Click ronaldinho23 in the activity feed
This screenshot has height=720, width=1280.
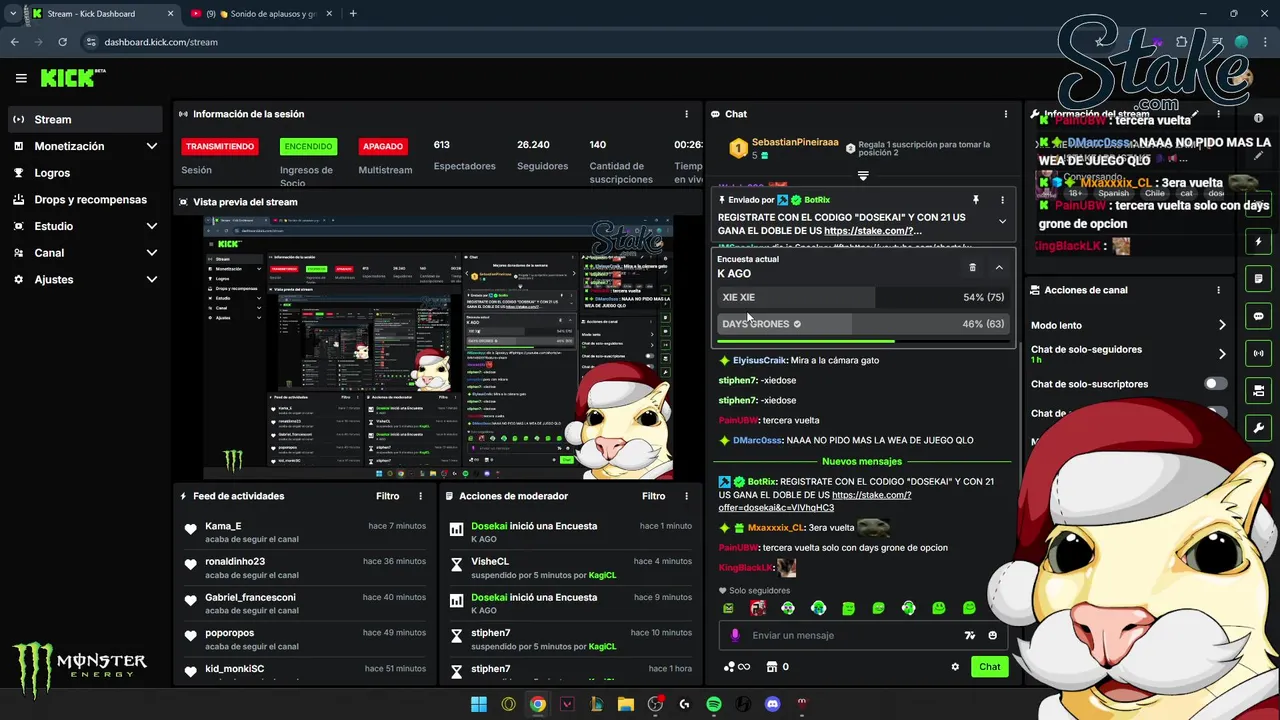click(x=235, y=562)
